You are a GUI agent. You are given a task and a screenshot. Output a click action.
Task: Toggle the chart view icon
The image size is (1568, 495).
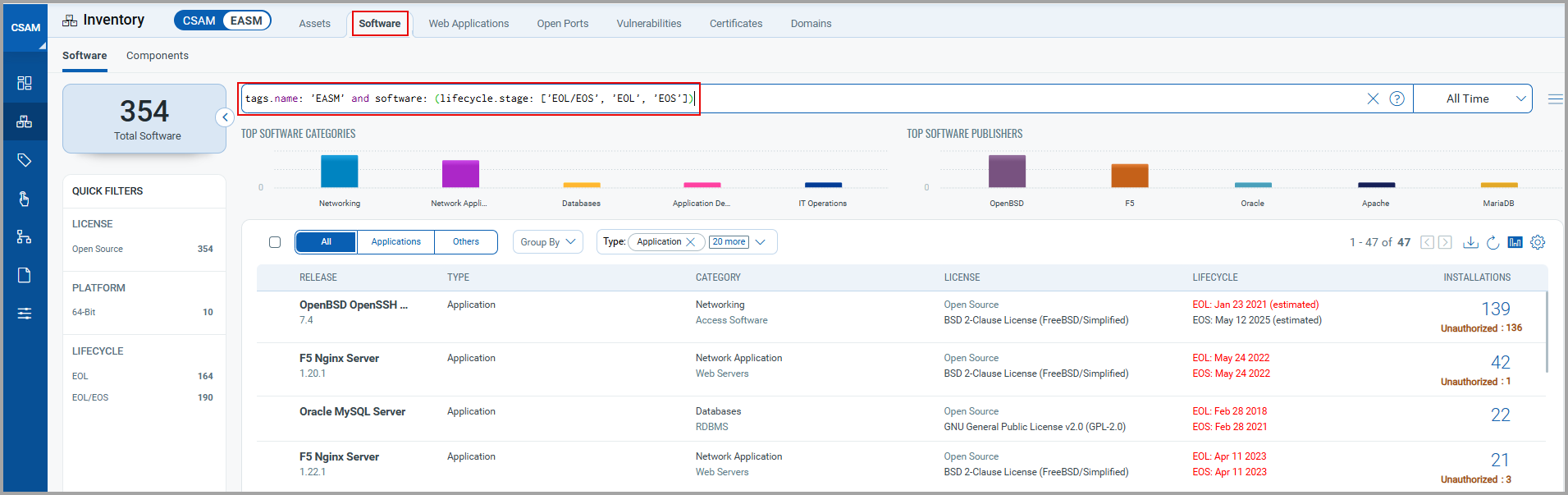[x=1515, y=242]
